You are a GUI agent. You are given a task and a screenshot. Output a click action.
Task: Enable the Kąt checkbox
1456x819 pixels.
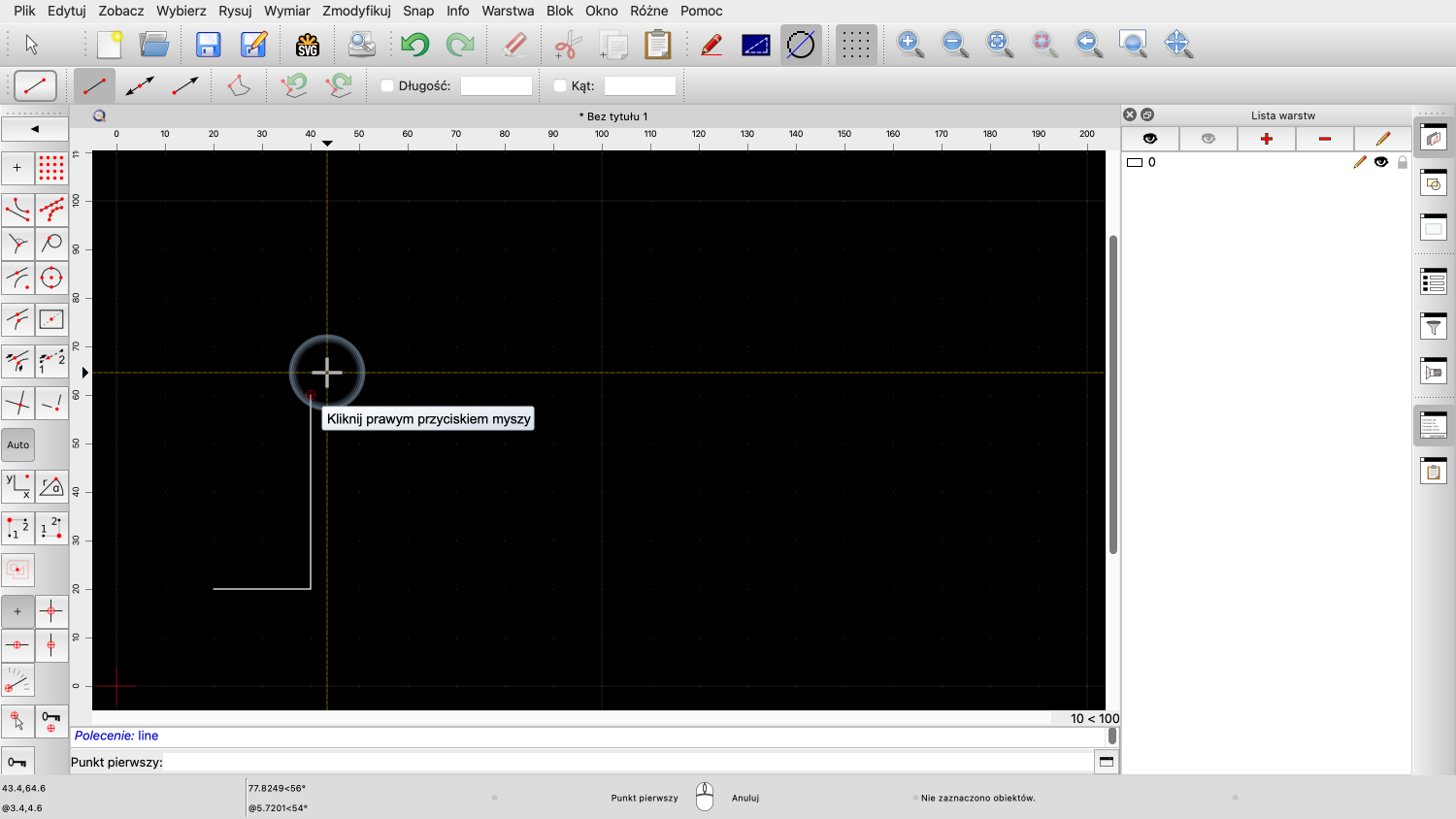coord(560,86)
